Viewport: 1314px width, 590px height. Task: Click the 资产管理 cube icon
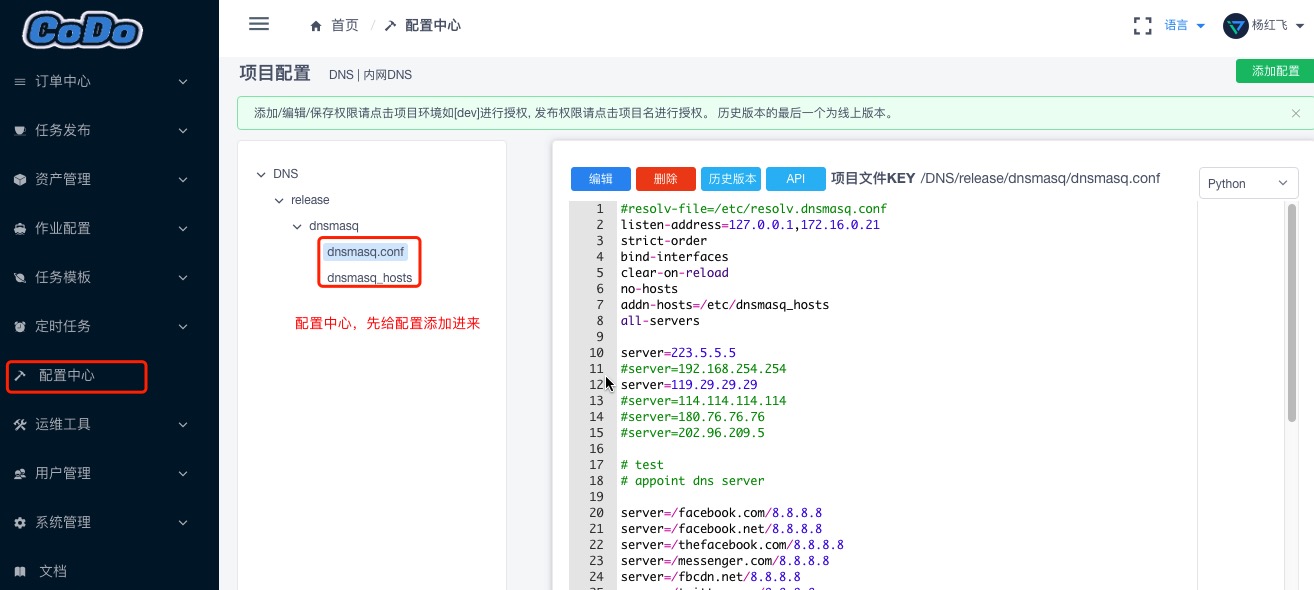[20, 180]
